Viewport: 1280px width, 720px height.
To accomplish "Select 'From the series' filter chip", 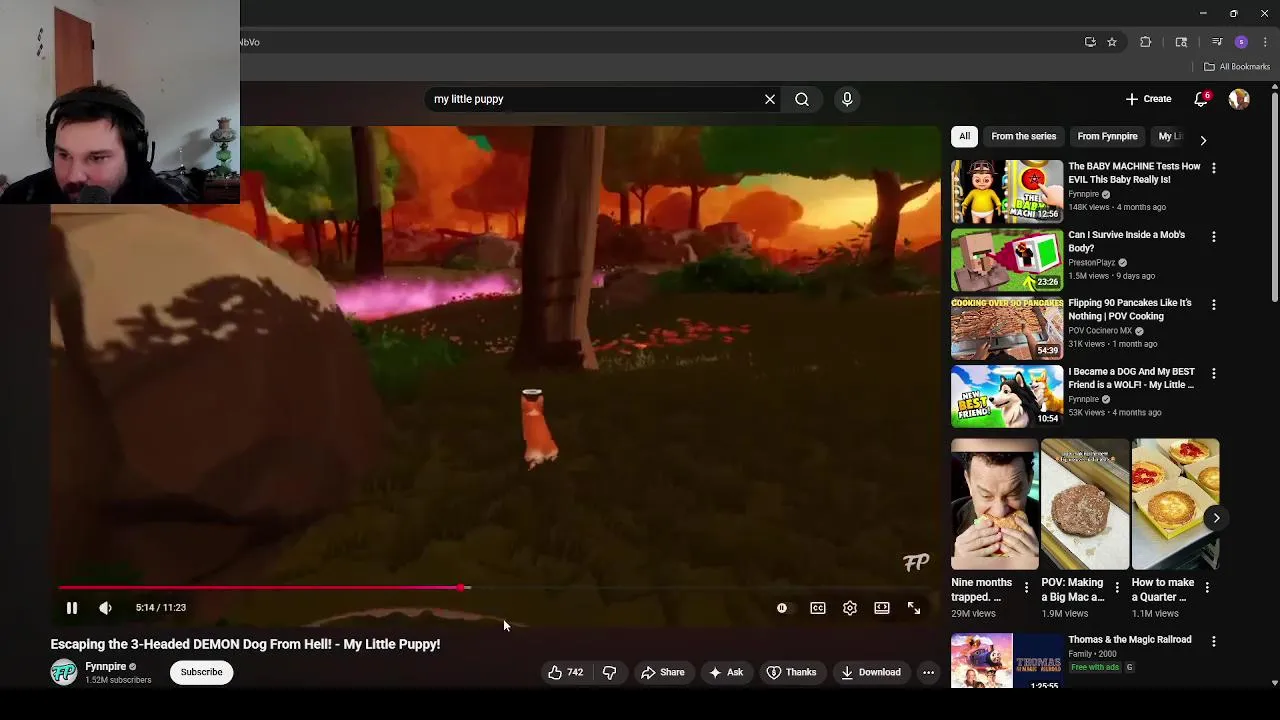I will (1023, 136).
